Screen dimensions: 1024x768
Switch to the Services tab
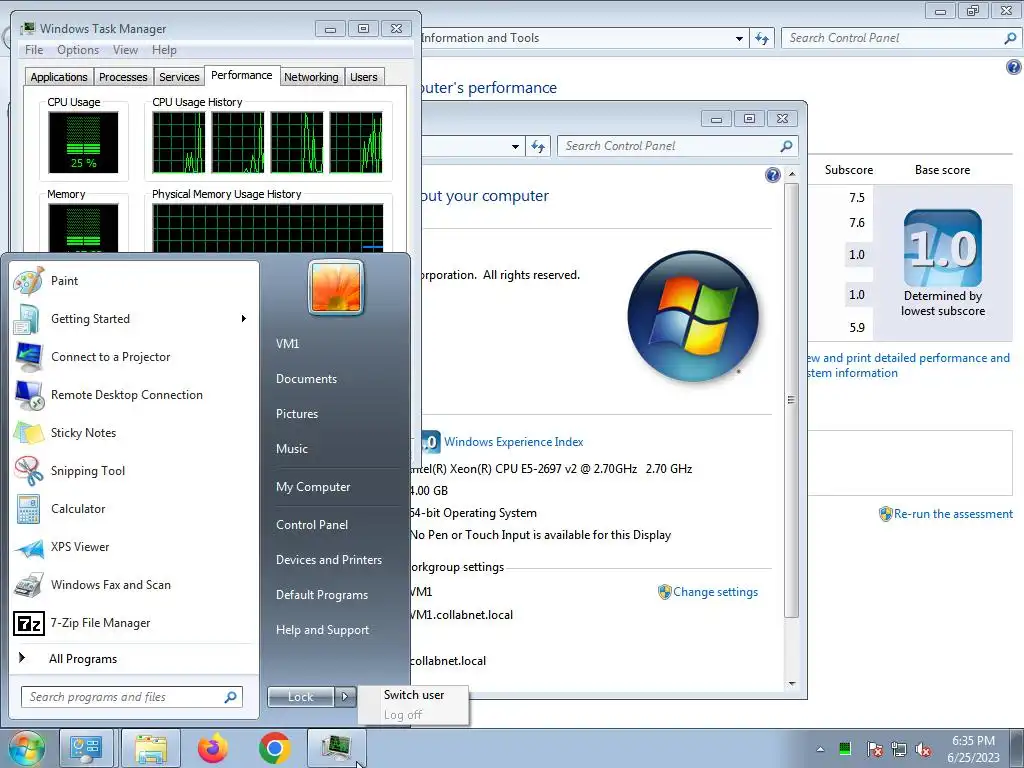179,77
